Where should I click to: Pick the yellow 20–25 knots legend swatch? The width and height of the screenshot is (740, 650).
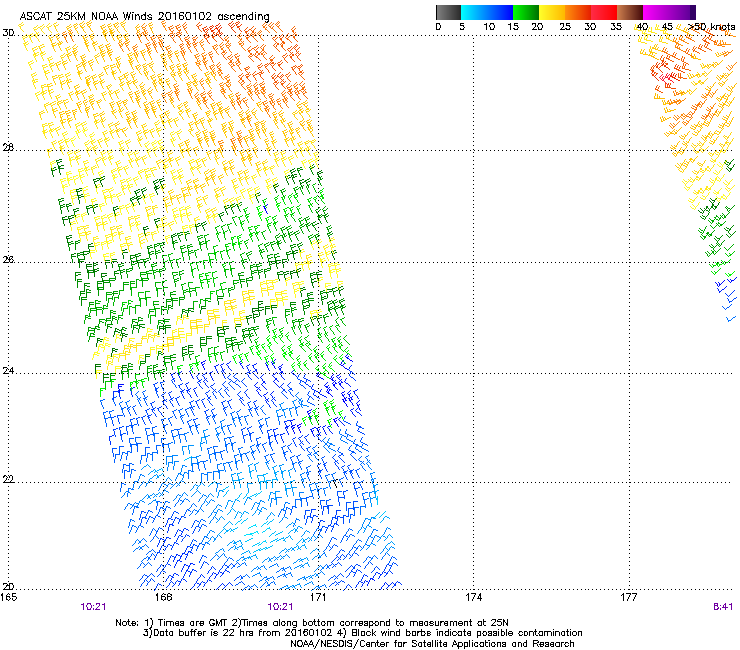[x=552, y=12]
